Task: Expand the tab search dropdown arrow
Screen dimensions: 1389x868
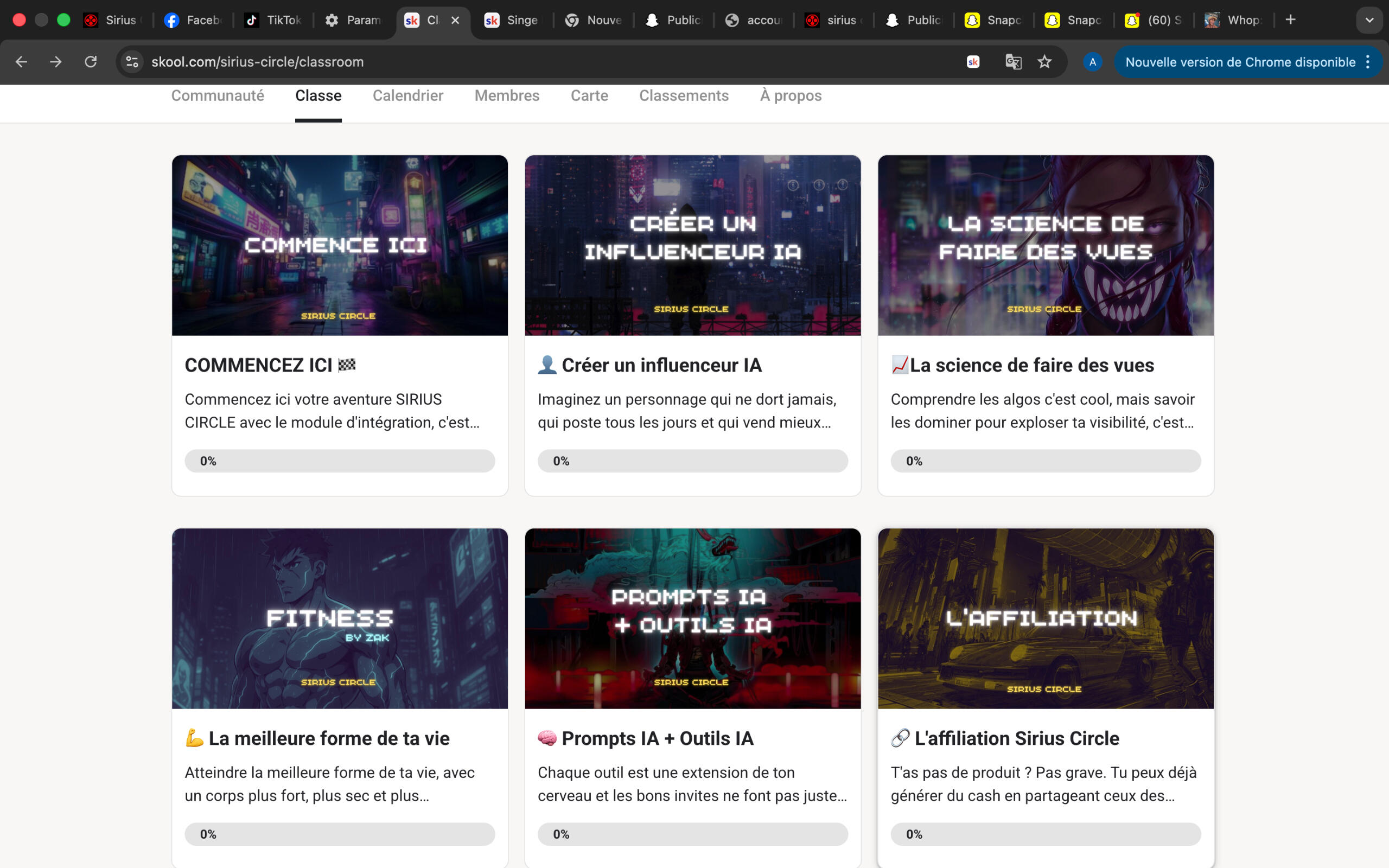Action: tap(1369, 20)
